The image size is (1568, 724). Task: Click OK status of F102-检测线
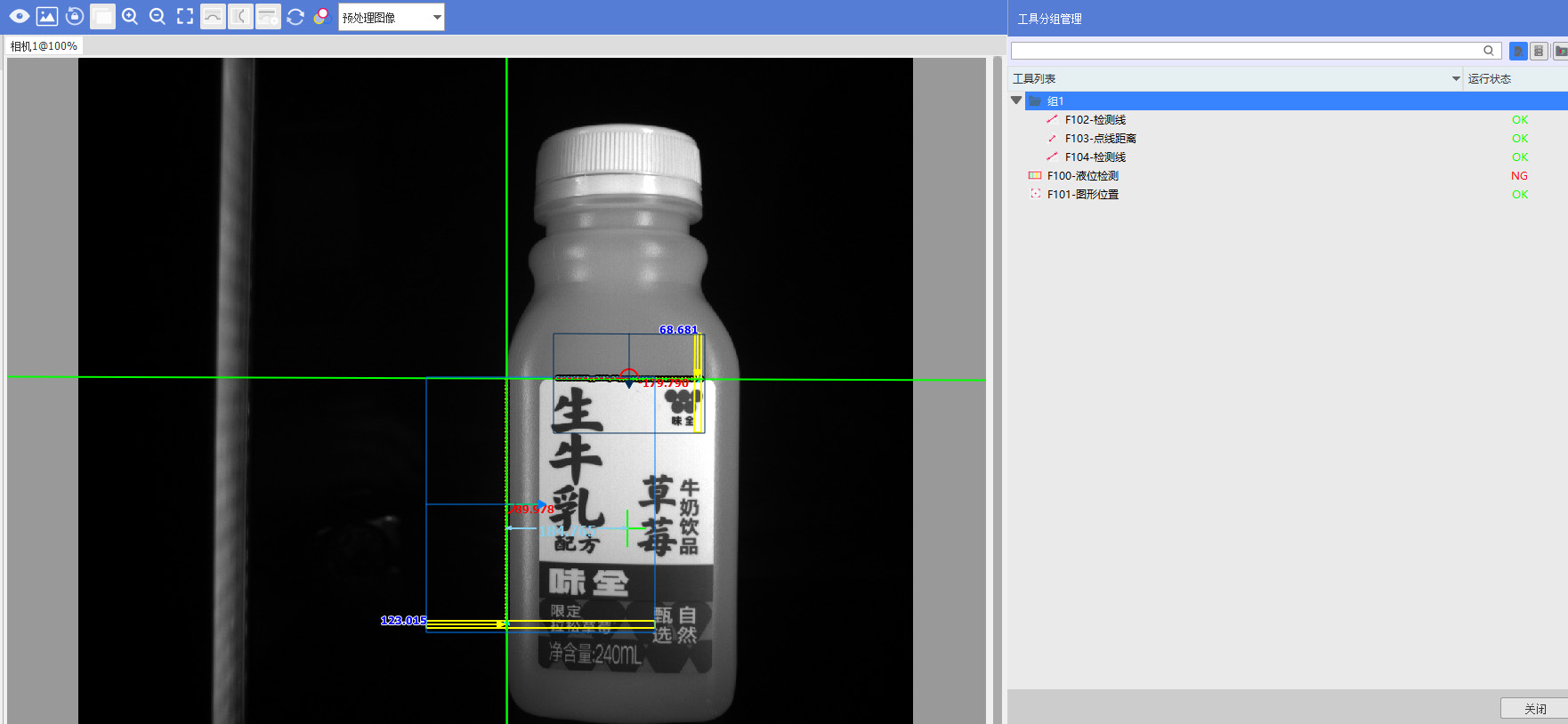pos(1520,120)
